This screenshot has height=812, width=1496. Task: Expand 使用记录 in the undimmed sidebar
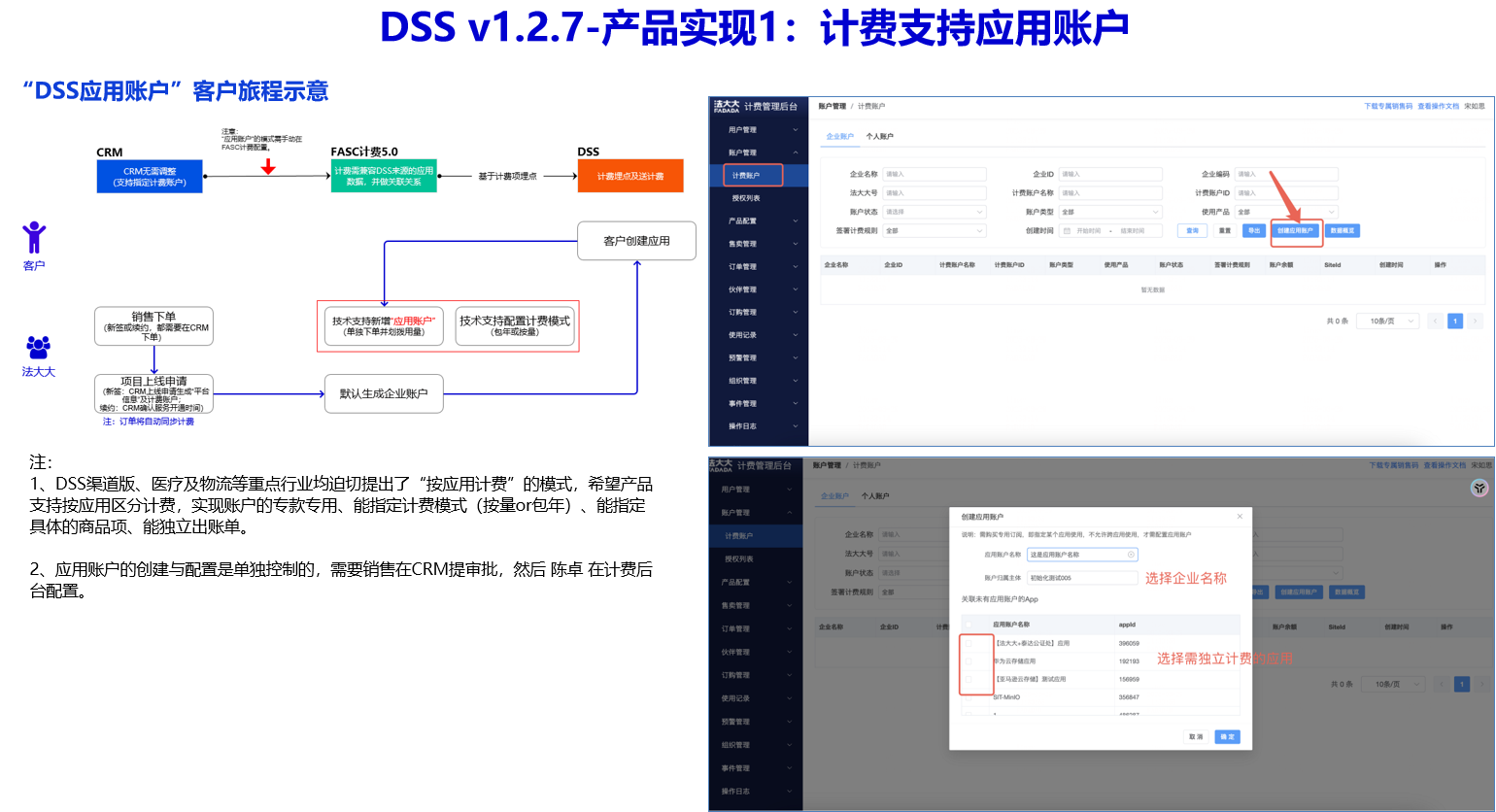760,335
